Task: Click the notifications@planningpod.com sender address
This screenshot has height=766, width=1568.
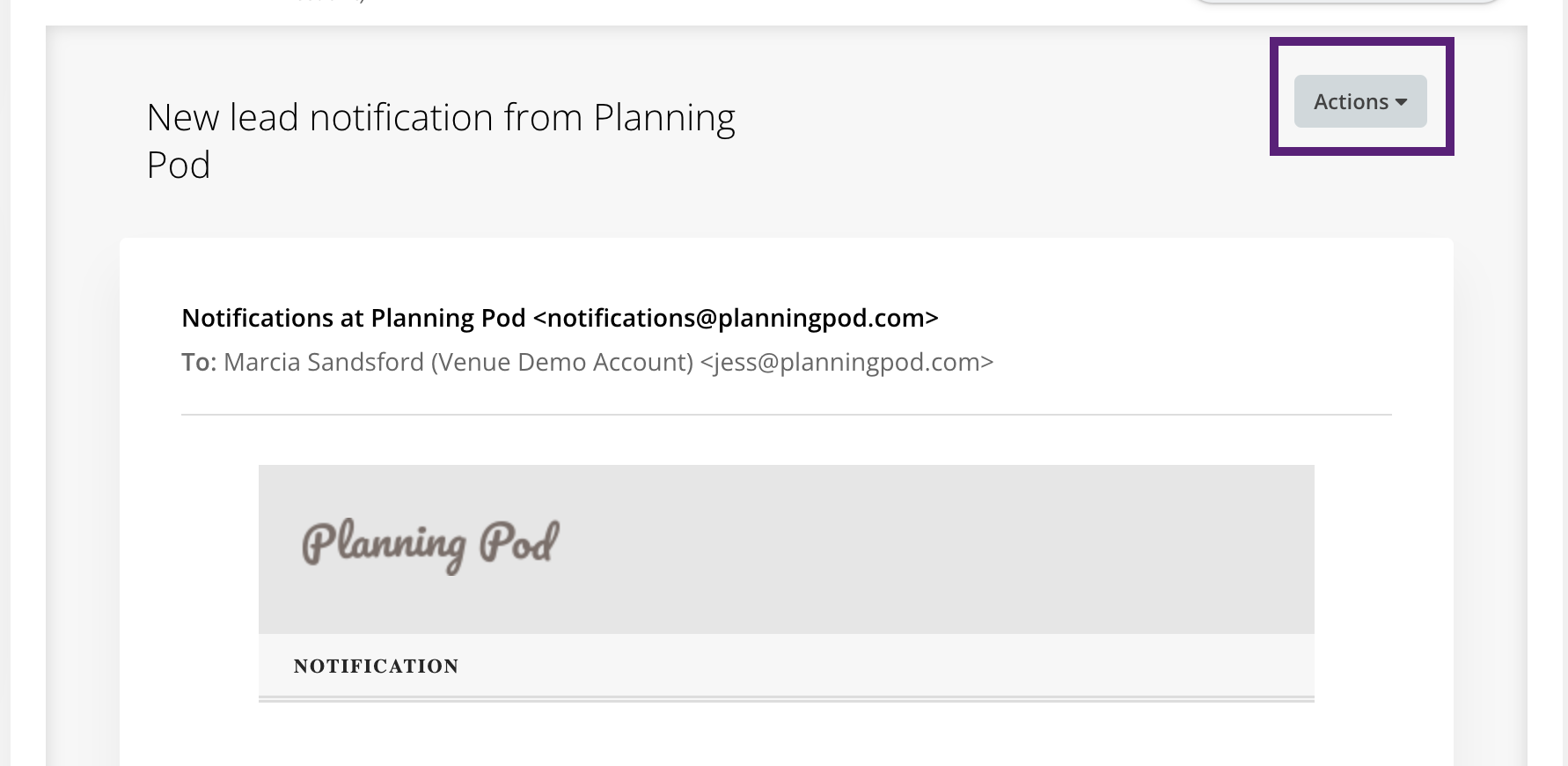Action: click(736, 318)
